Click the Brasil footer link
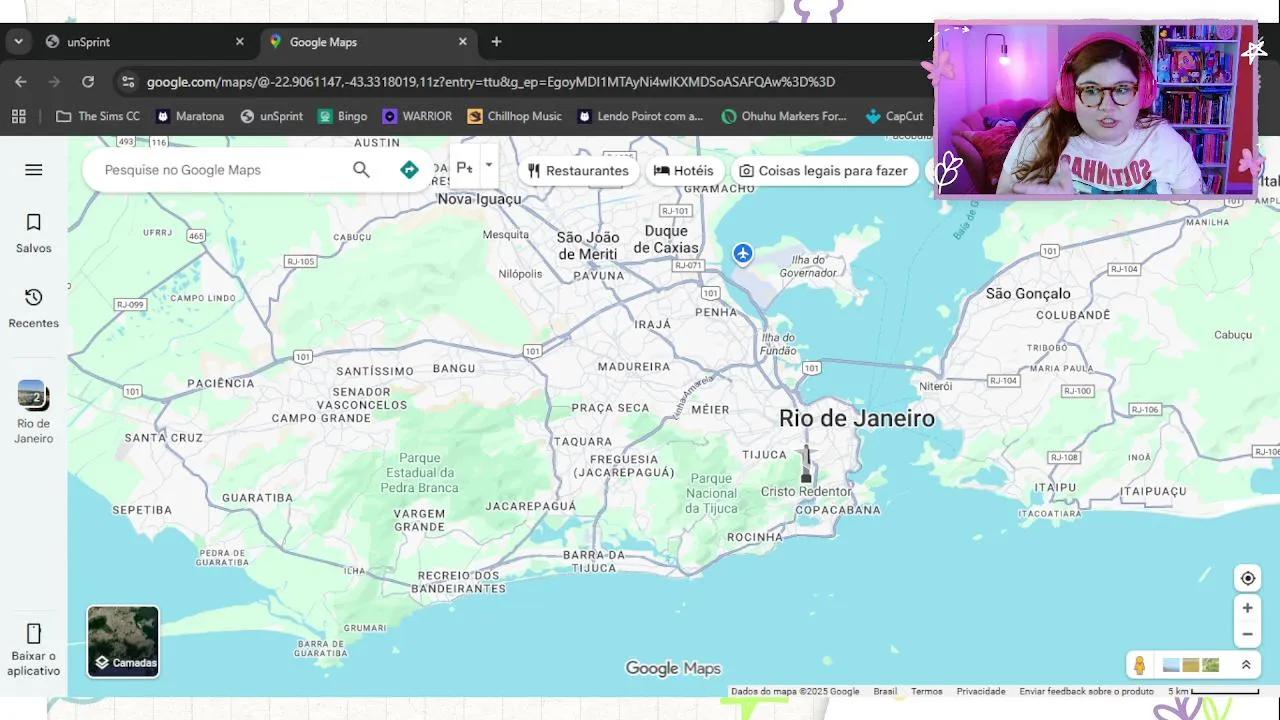1280x720 pixels. click(885, 691)
